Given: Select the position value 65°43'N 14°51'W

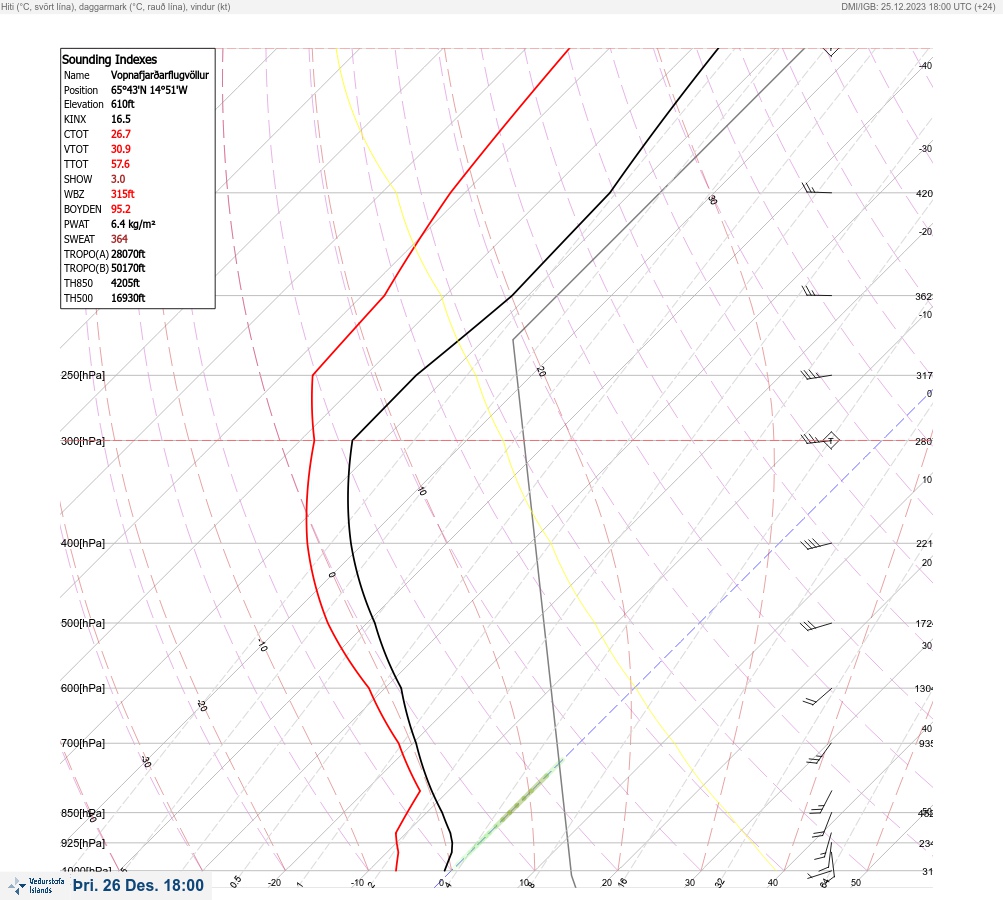Looking at the screenshot, I should pos(149,90).
